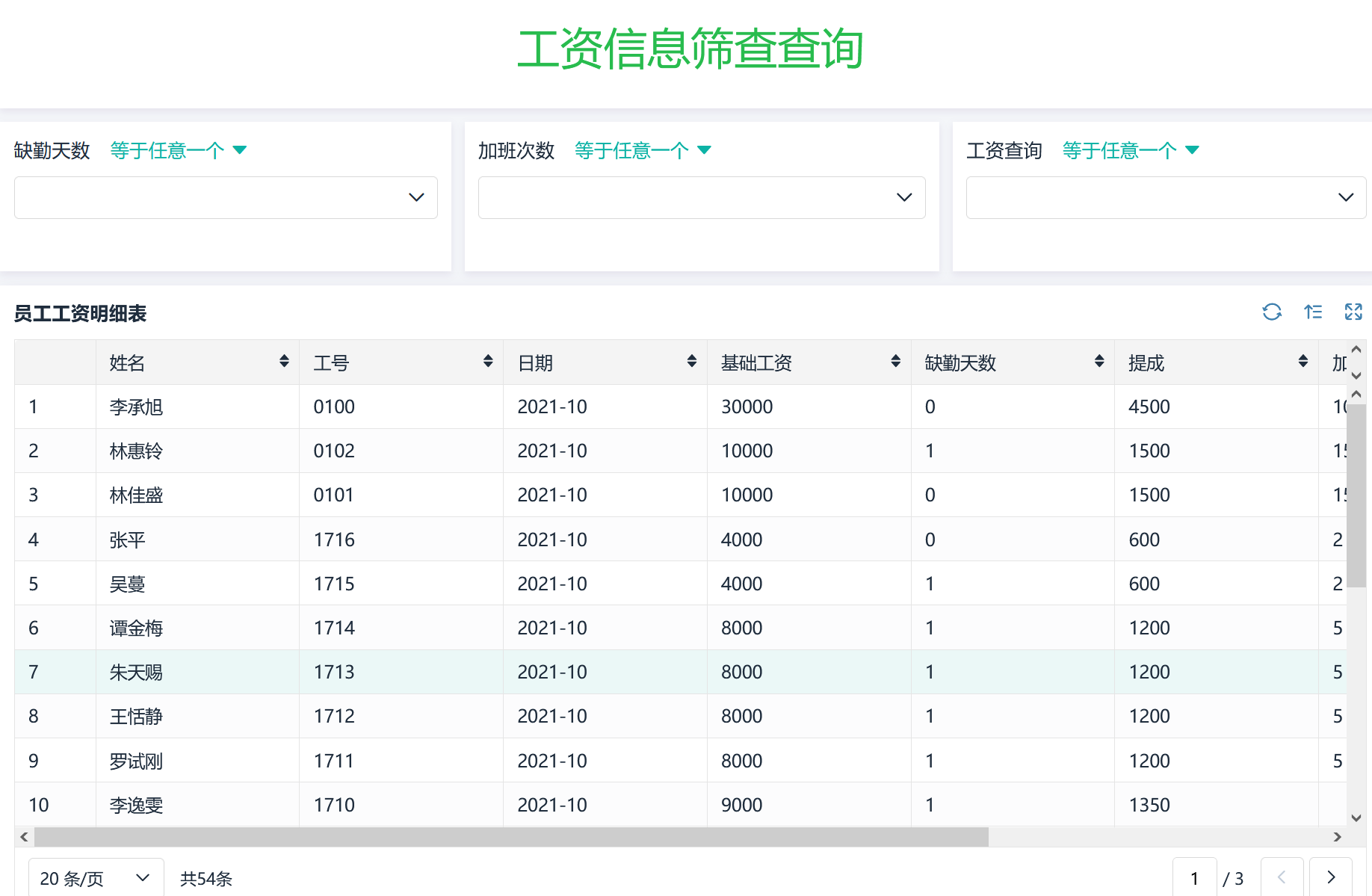Image resolution: width=1372 pixels, height=896 pixels.
Task: Open the 20 条/页 page size selector
Action: click(95, 878)
